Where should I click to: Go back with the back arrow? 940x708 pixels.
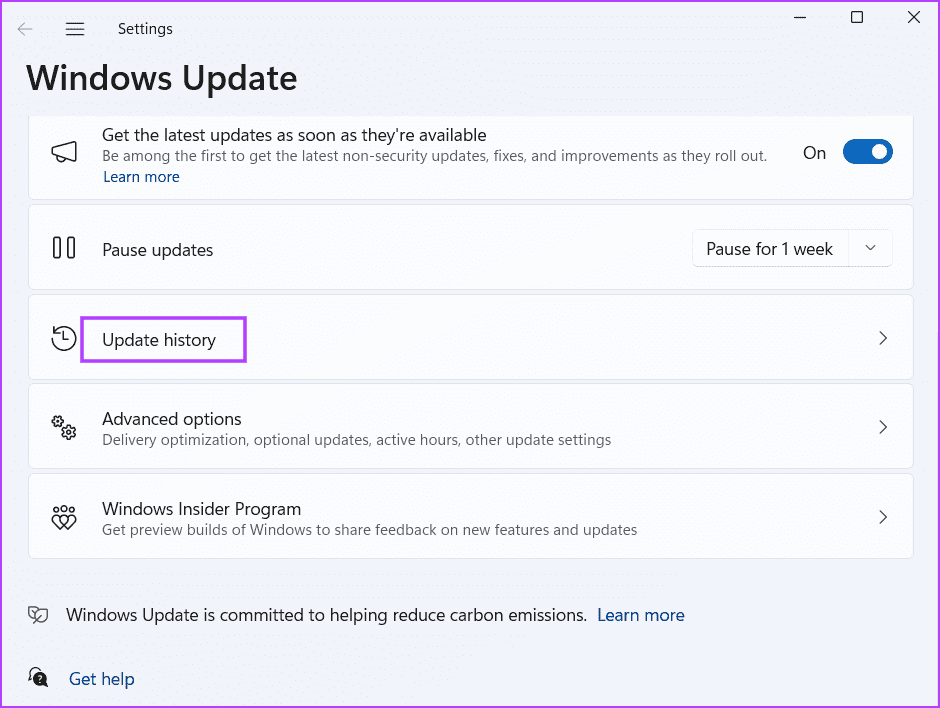25,29
